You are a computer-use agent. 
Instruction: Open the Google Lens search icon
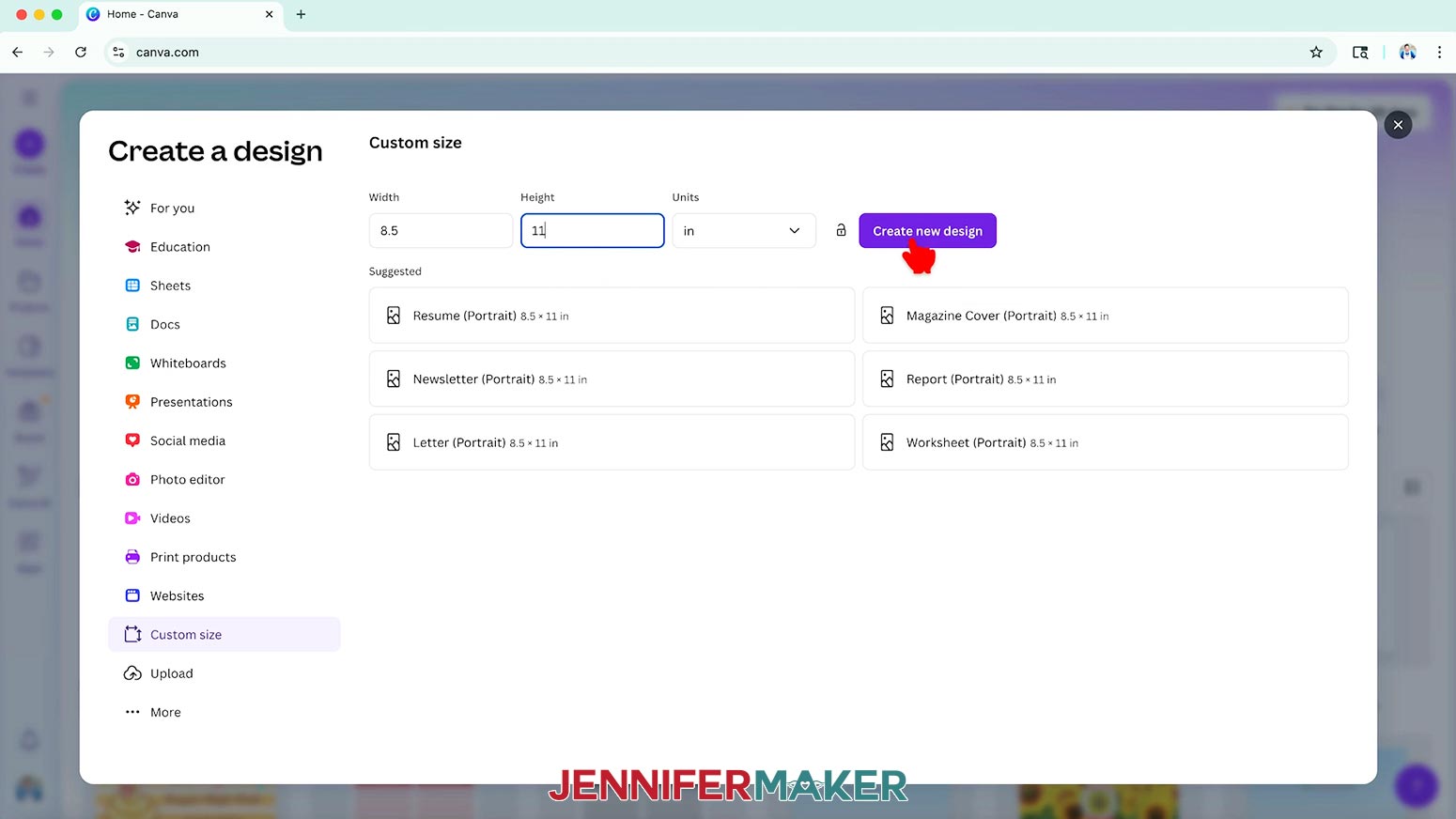[1359, 53]
